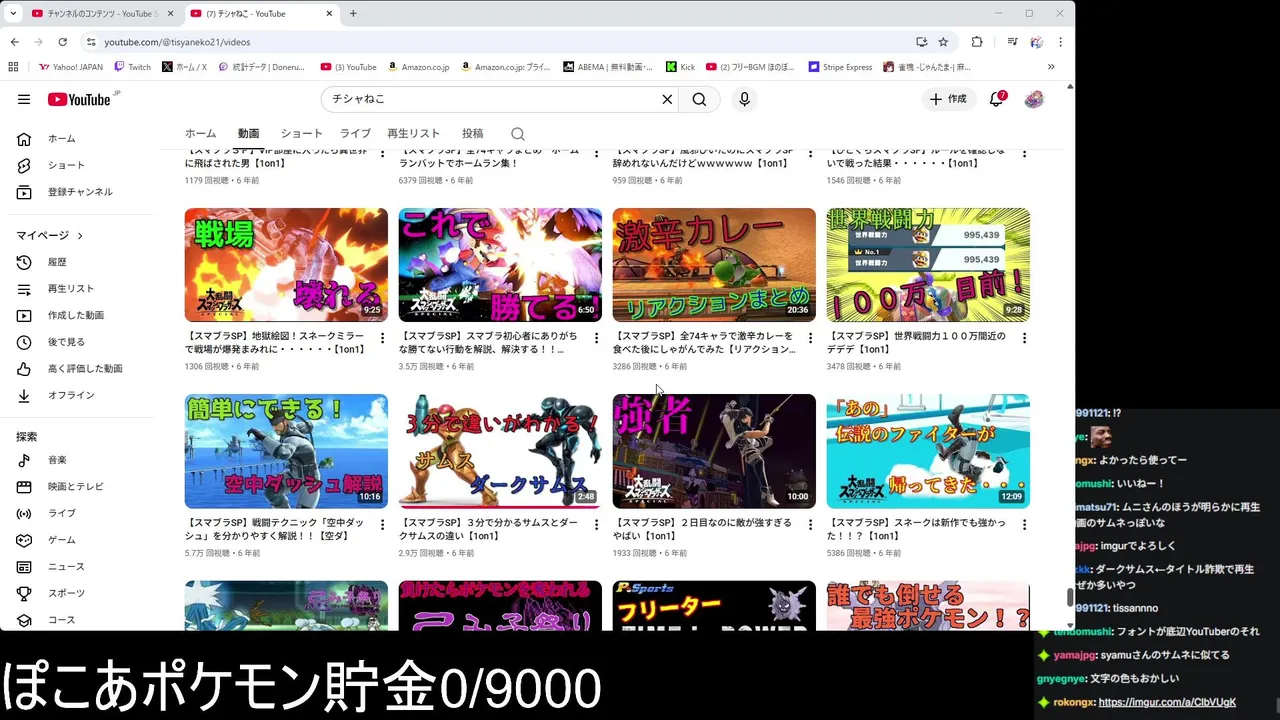Switch to the channel 再生リスト tab

pos(414,133)
